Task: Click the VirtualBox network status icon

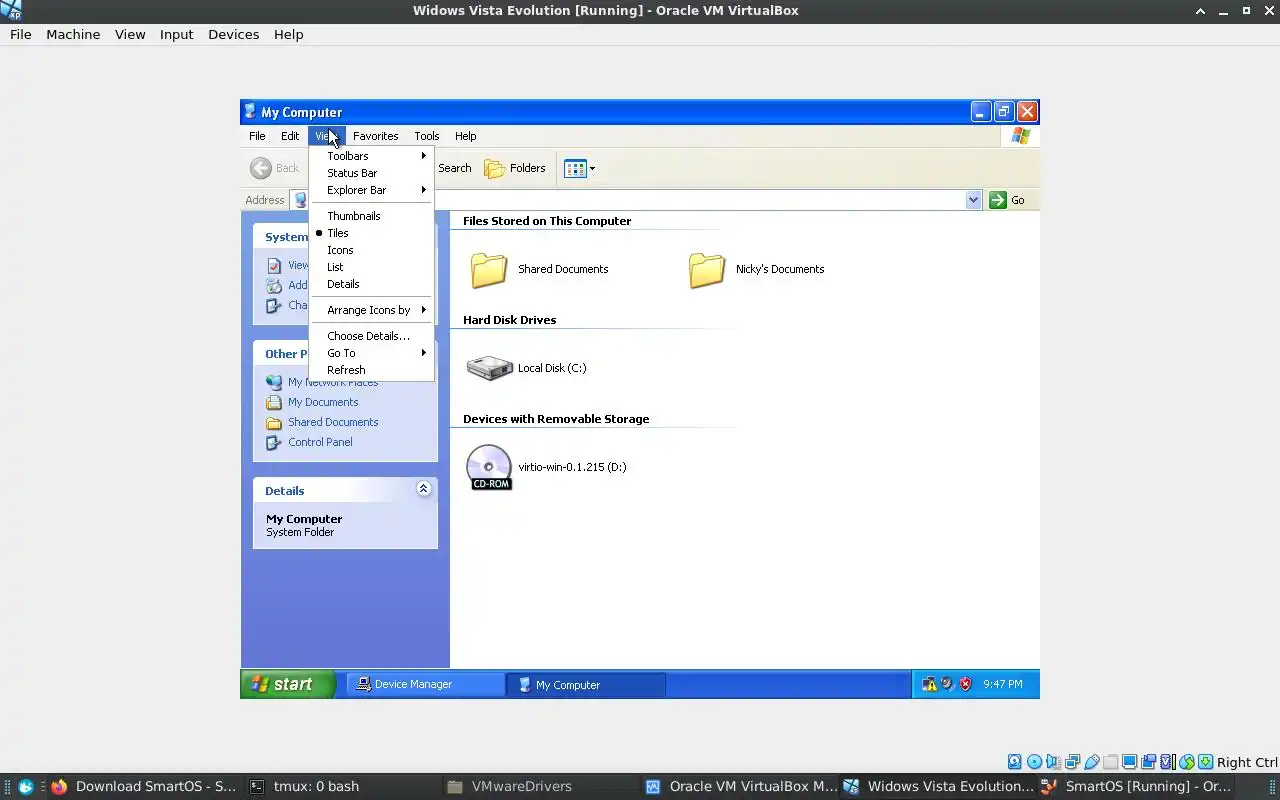Action: click(x=1073, y=762)
